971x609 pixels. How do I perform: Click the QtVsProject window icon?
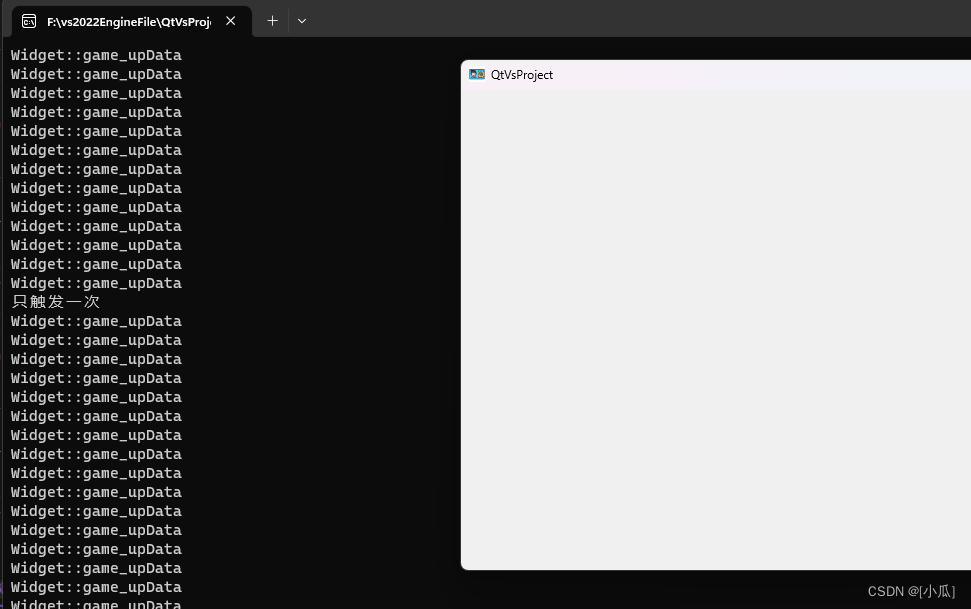(x=477, y=74)
